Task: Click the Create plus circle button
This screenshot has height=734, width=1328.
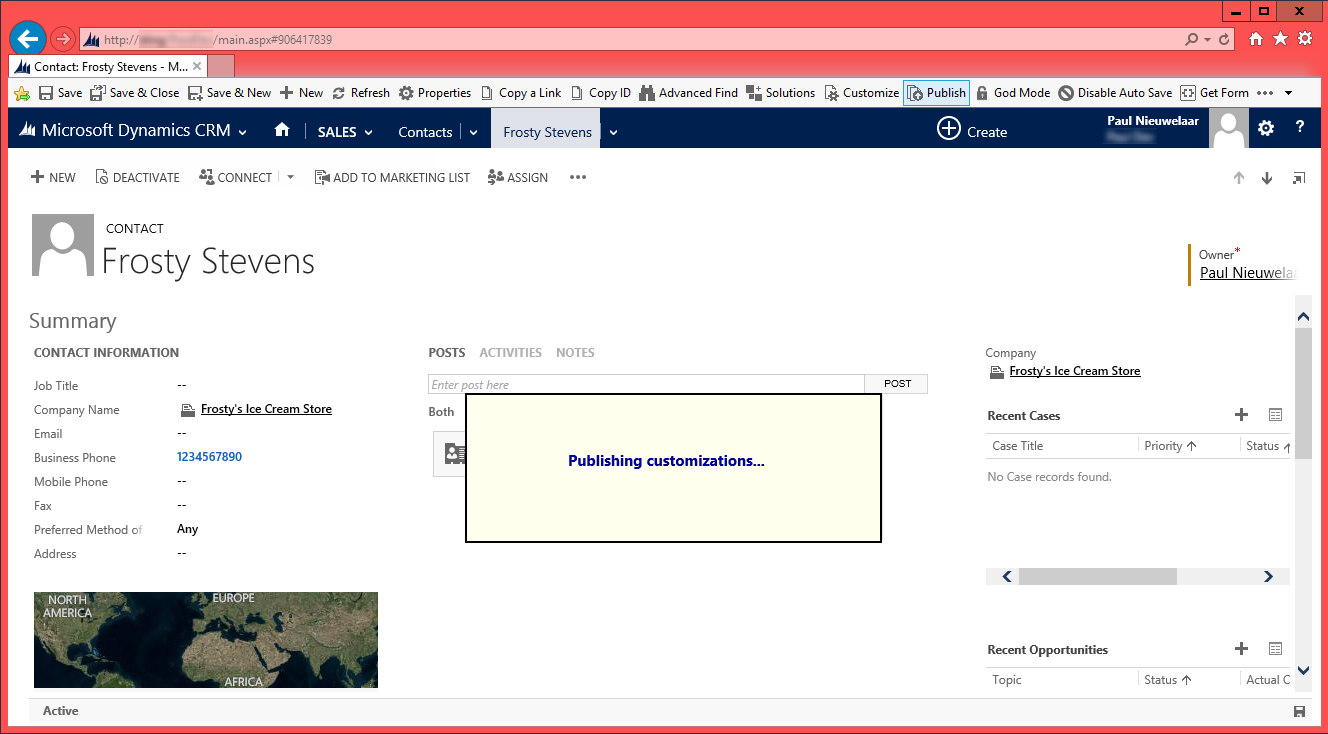Action: [x=949, y=129]
